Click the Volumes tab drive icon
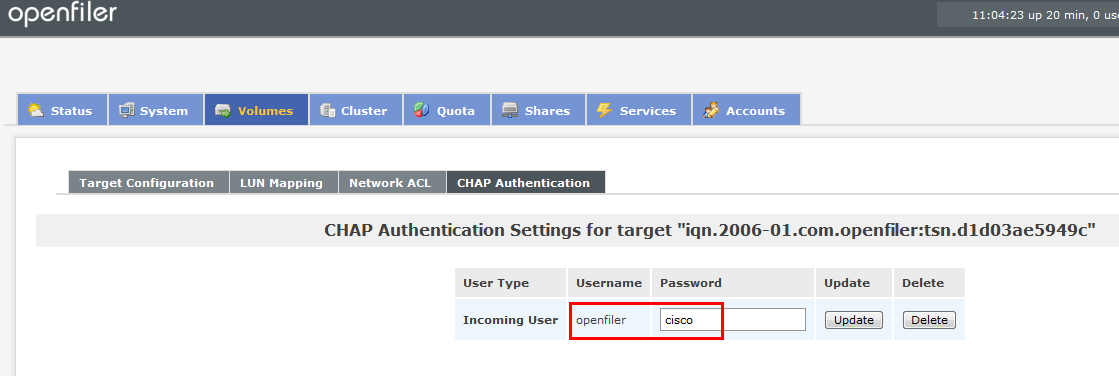This screenshot has height=376, width=1119. click(223, 111)
